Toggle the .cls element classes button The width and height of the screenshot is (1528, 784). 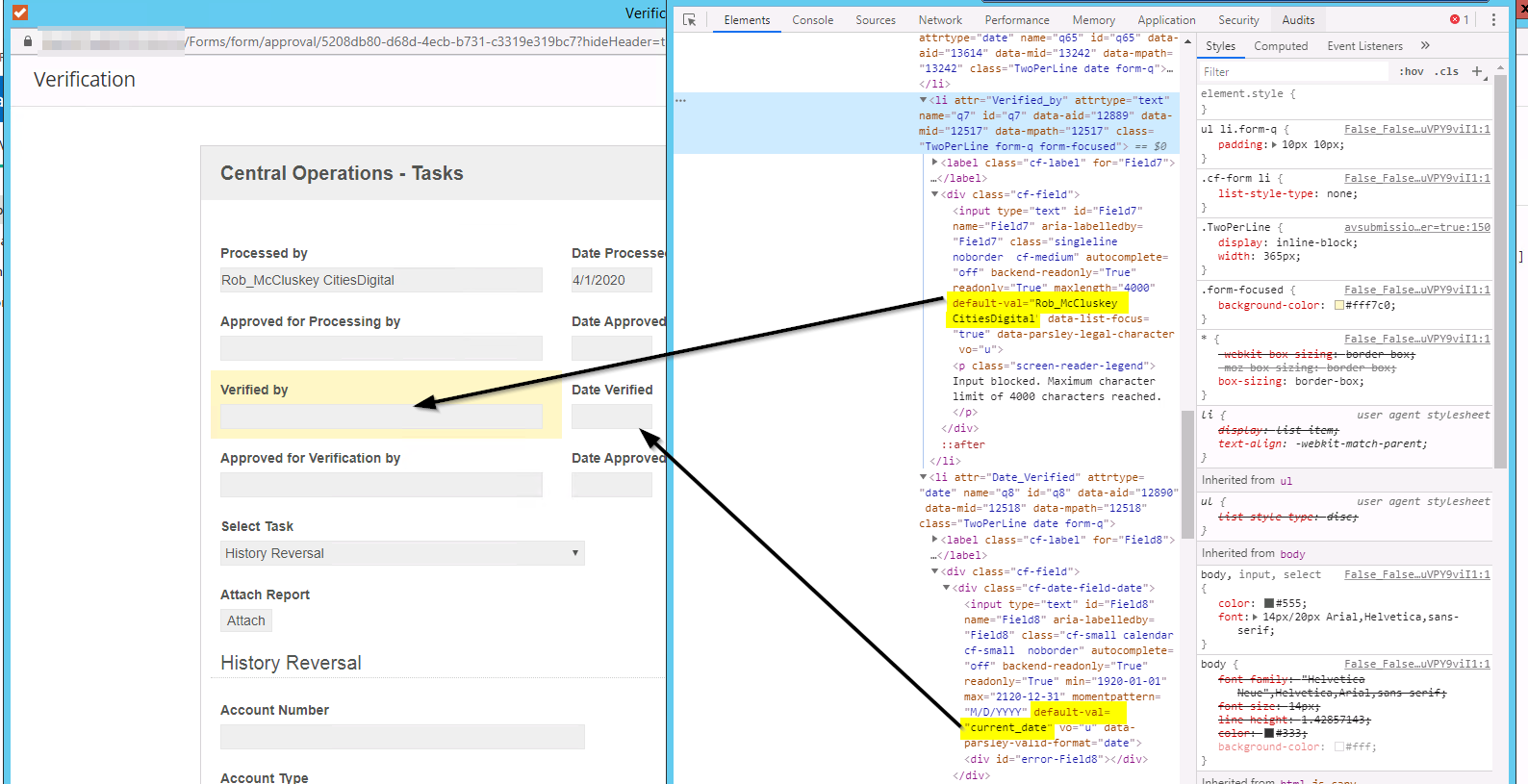click(1446, 71)
